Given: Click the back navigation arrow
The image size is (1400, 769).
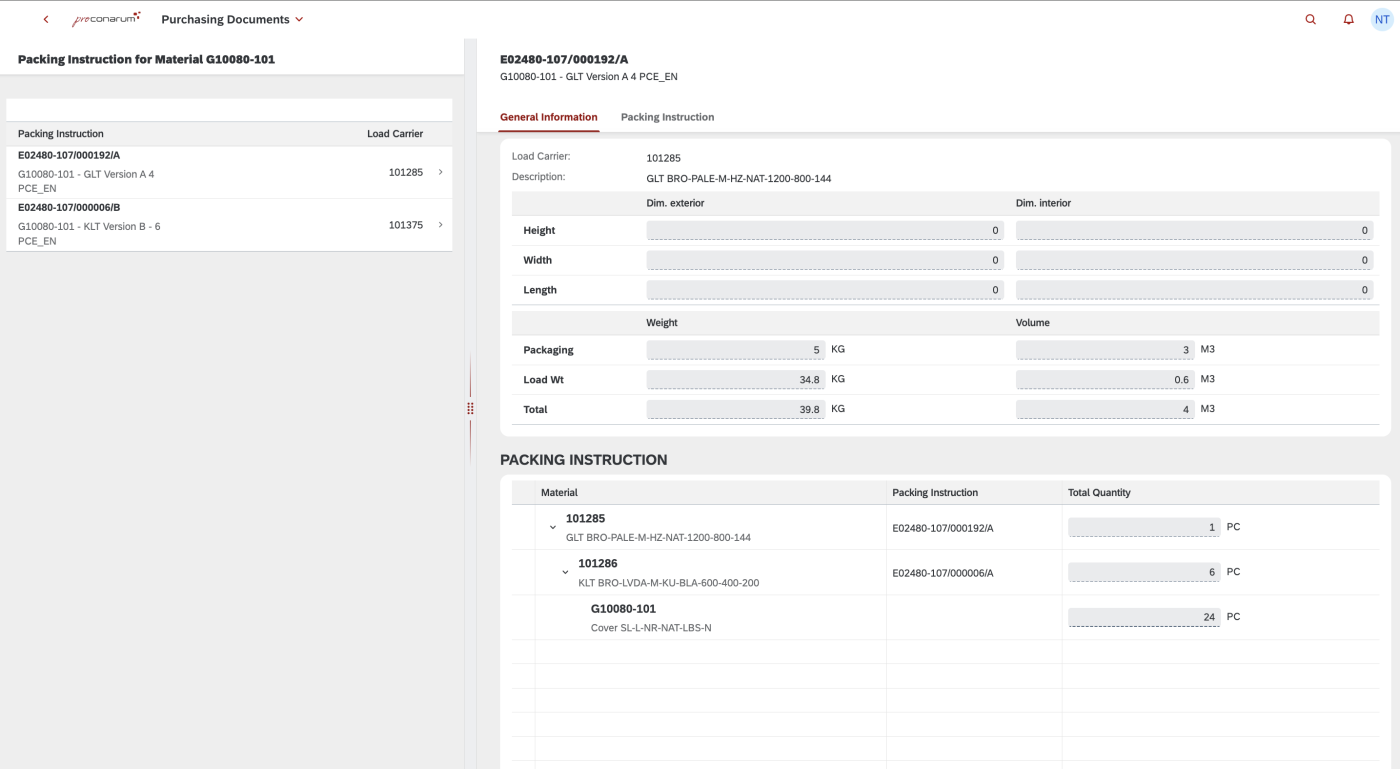Looking at the screenshot, I should (46, 20).
